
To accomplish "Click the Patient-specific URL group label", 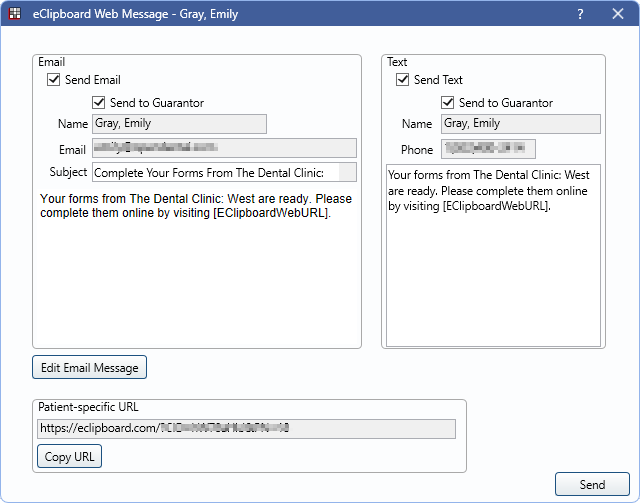I will pyautogui.click(x=88, y=407).
